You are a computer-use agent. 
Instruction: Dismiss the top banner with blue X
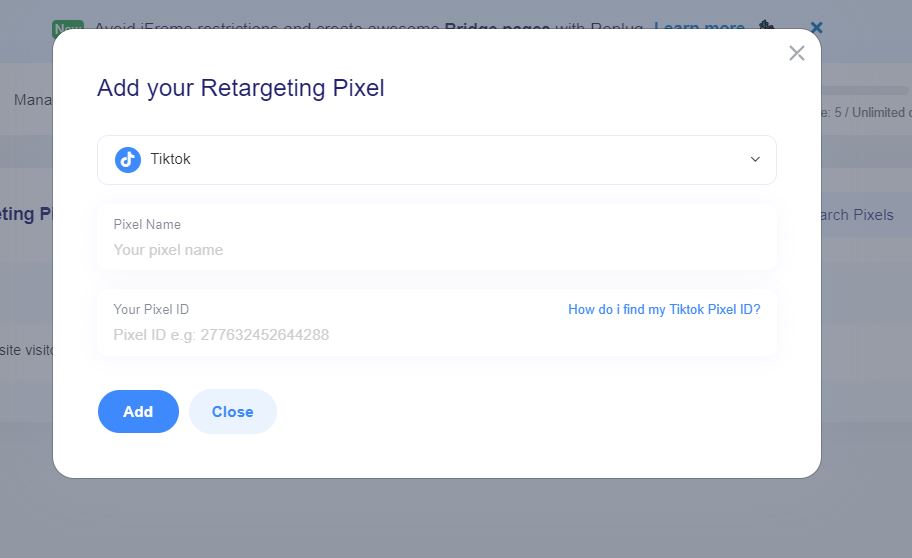pyautogui.click(x=816, y=27)
